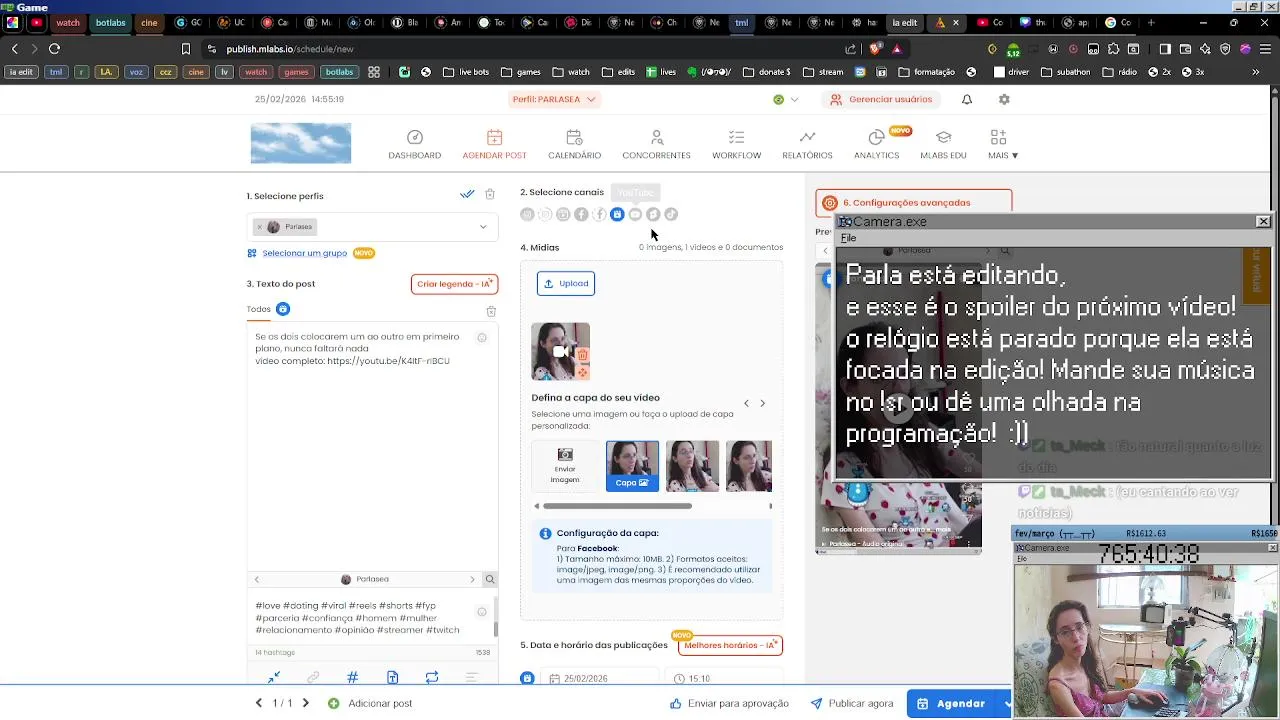Delete the post text with trash icon

[491, 311]
